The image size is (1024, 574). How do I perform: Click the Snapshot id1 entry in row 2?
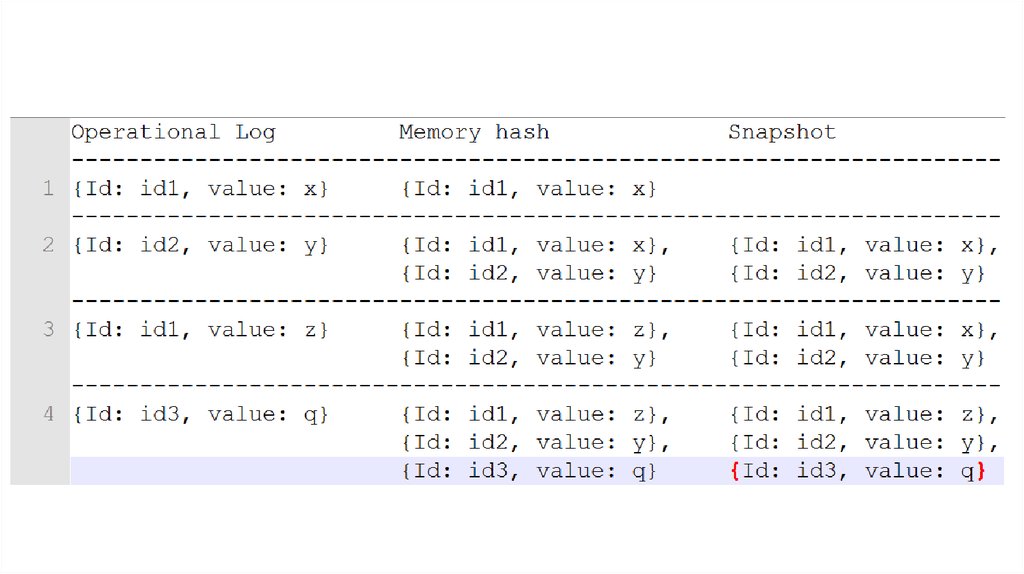[864, 245]
